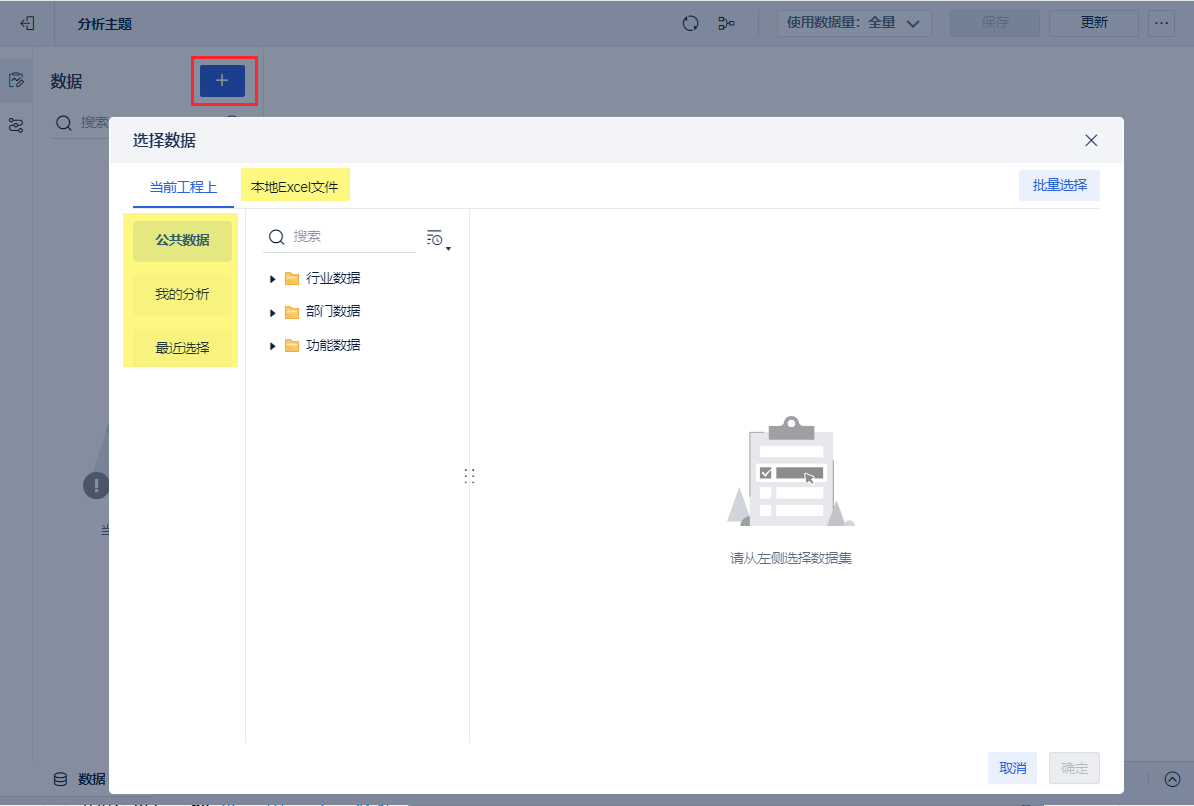Select the data edit sidebar icon
This screenshot has width=1194, height=806.
pyautogui.click(x=16, y=80)
